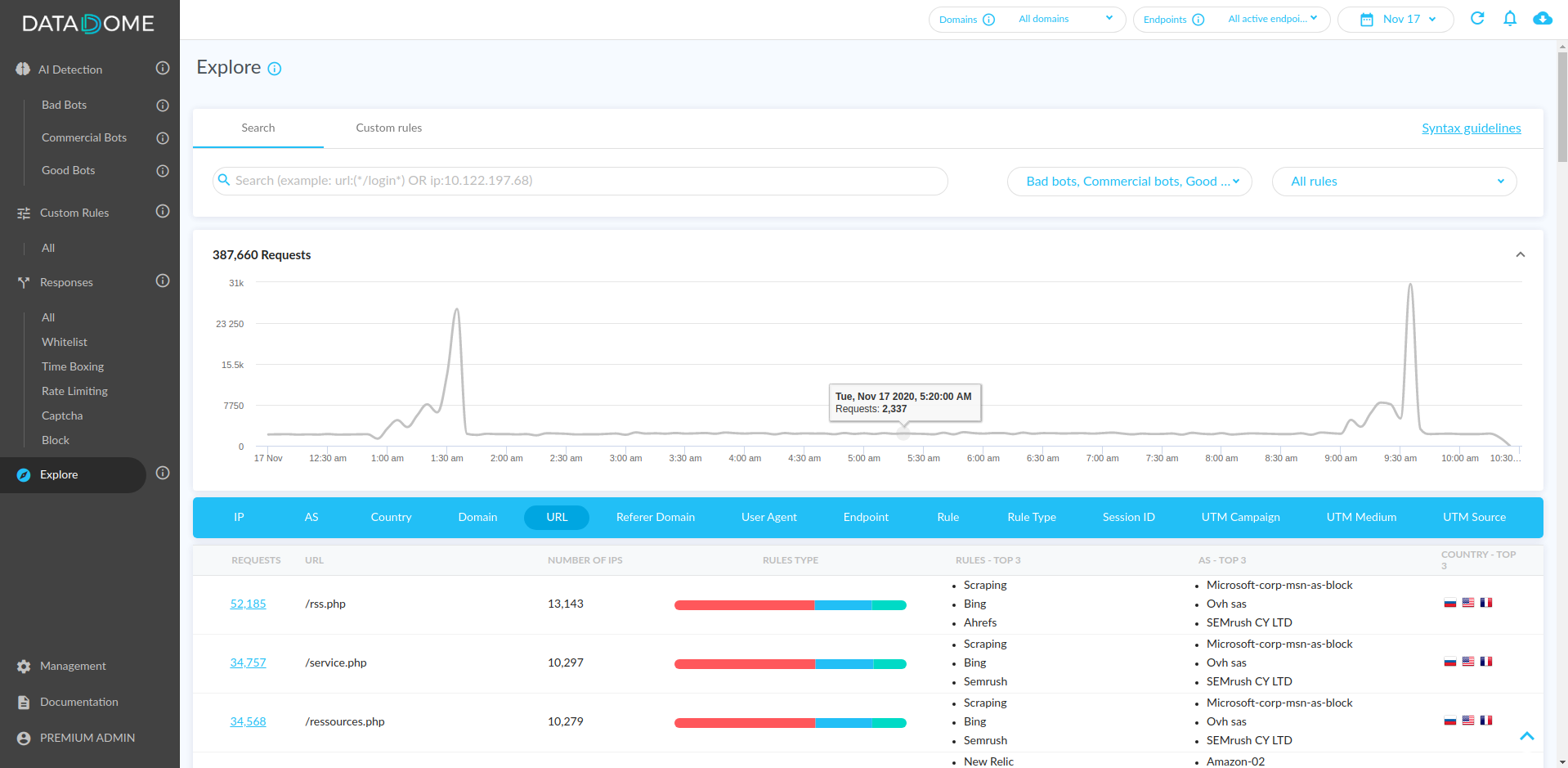
Task: Show info for Custom Rules
Action: [x=163, y=211]
